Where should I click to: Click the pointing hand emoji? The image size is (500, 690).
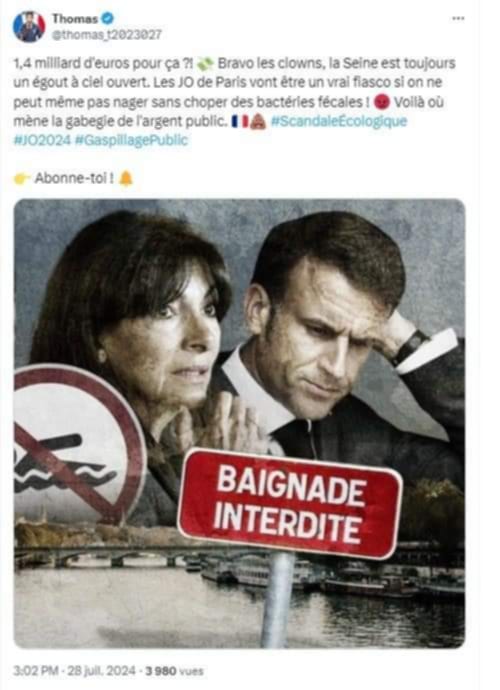coord(22,179)
